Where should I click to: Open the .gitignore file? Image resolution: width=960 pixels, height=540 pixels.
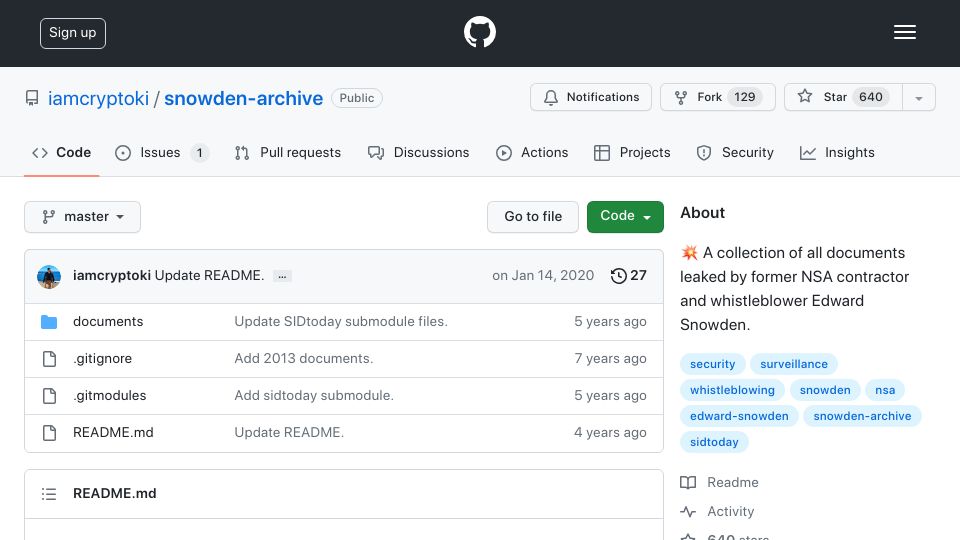[102, 359]
